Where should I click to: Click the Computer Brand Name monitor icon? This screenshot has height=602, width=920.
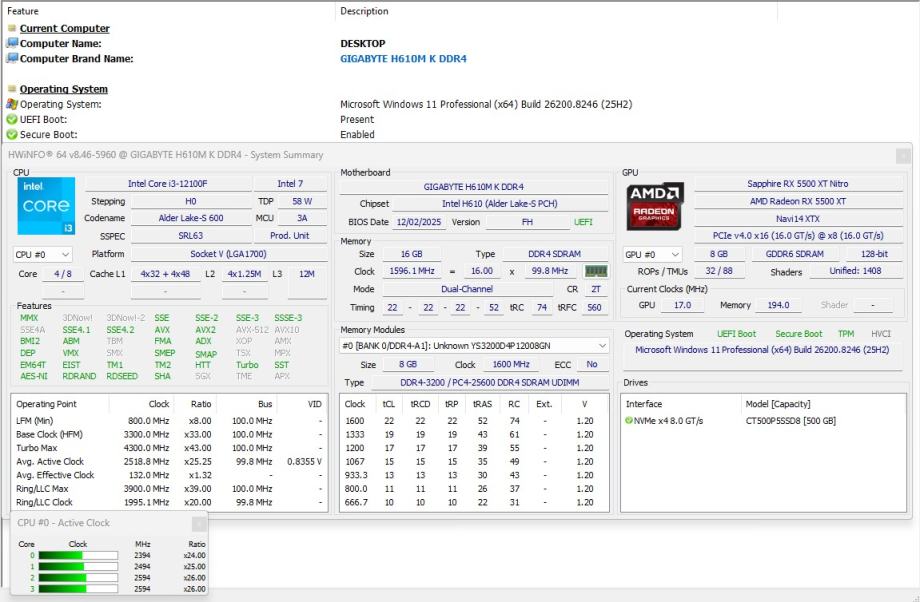(x=12, y=58)
